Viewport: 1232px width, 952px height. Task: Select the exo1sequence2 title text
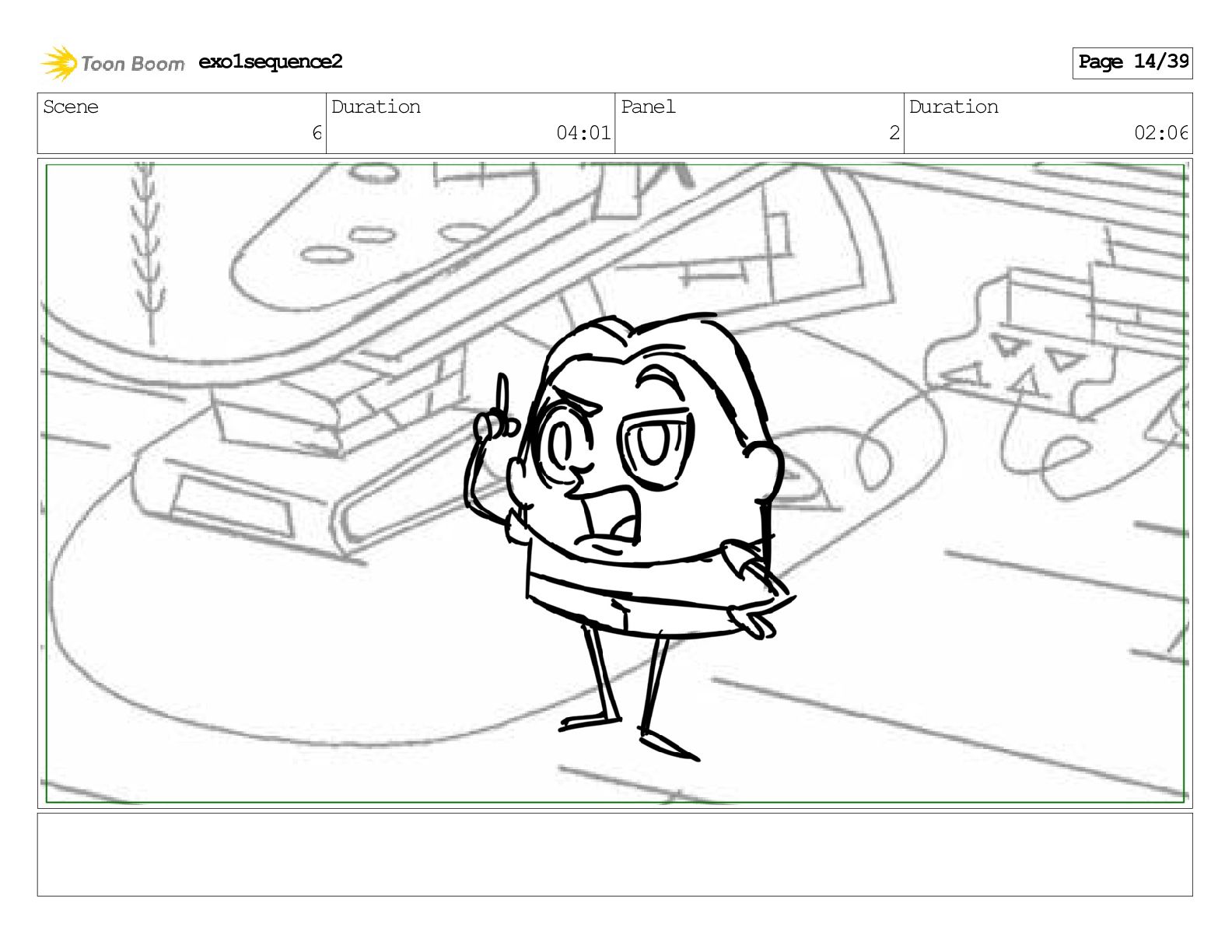pyautogui.click(x=271, y=61)
